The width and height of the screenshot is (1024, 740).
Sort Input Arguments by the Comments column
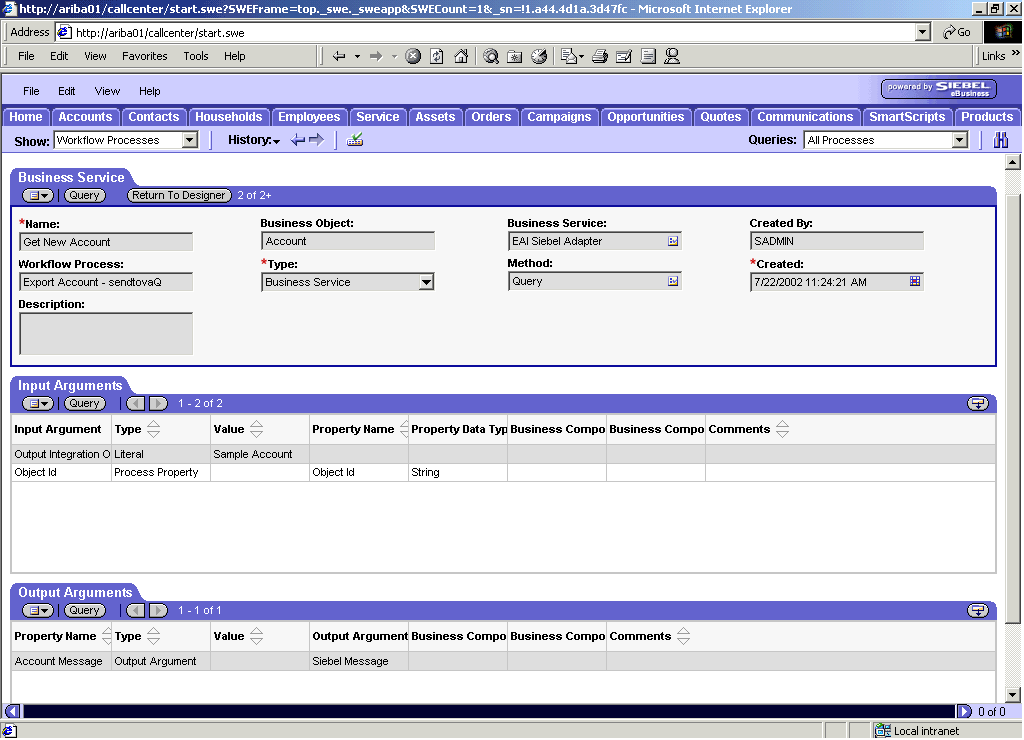782,429
